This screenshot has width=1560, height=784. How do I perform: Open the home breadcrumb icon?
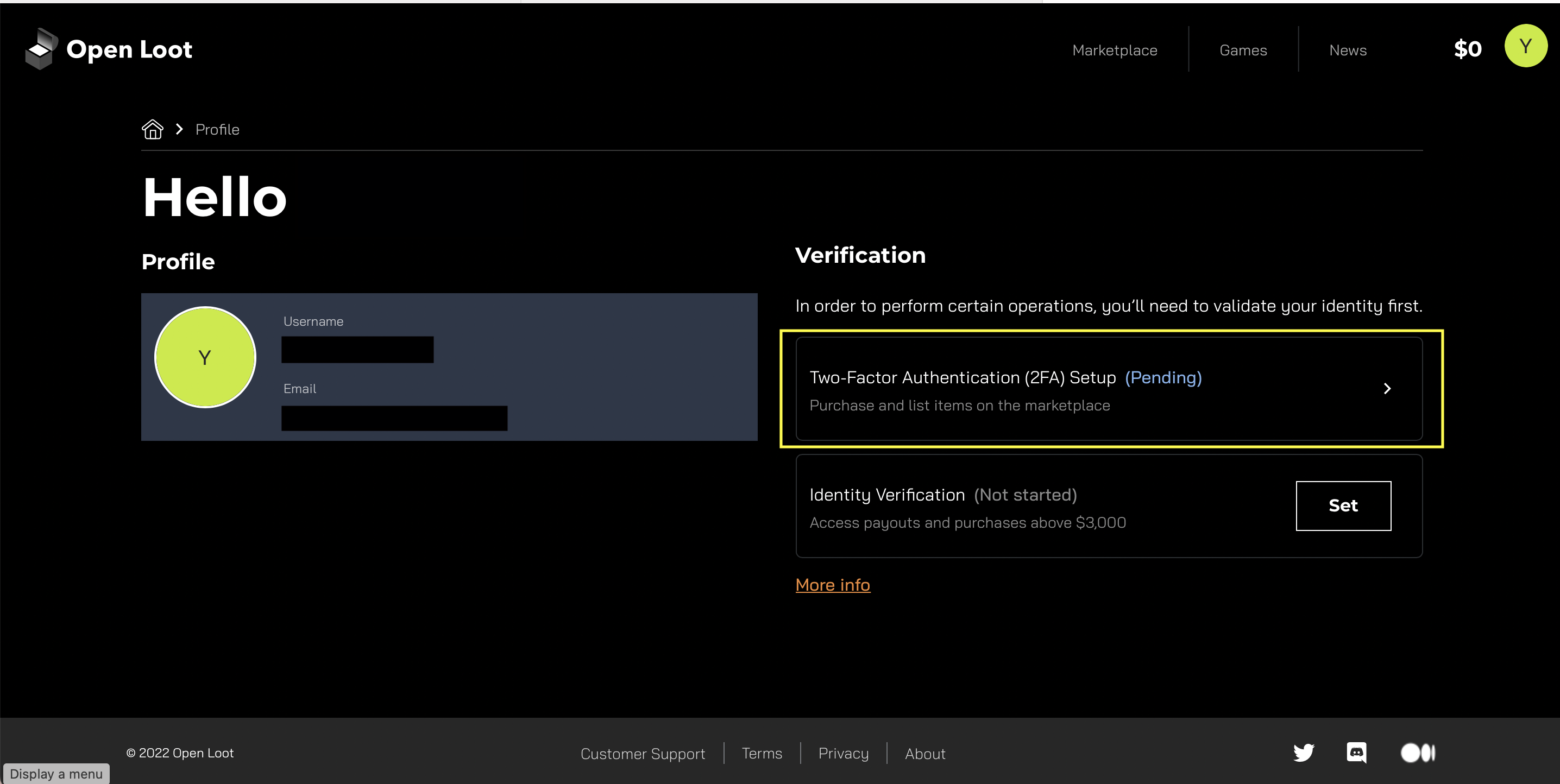pos(153,129)
